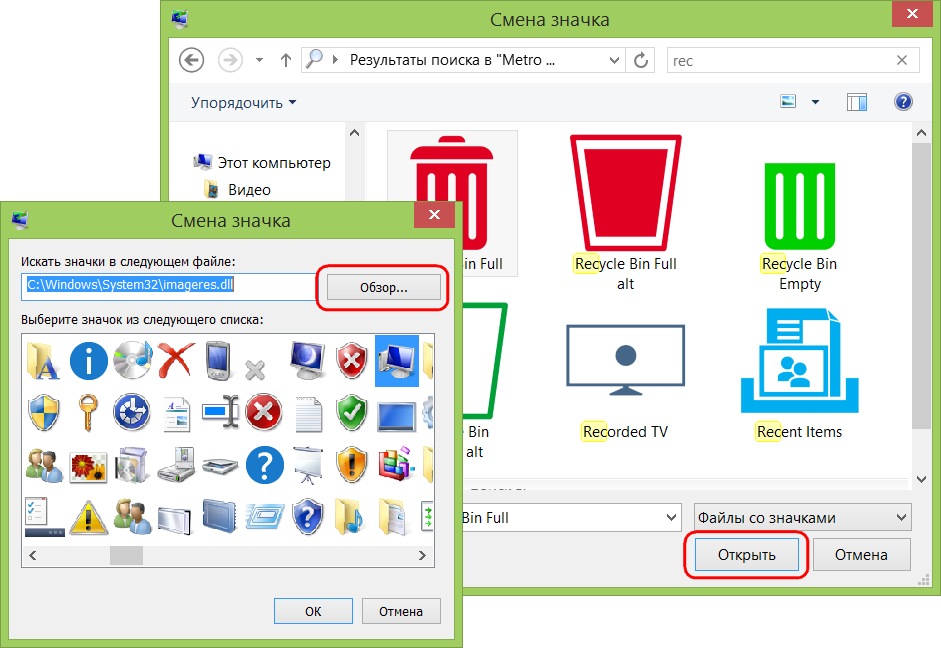Choose the golden key icon
941x648 pixels.
pos(88,412)
